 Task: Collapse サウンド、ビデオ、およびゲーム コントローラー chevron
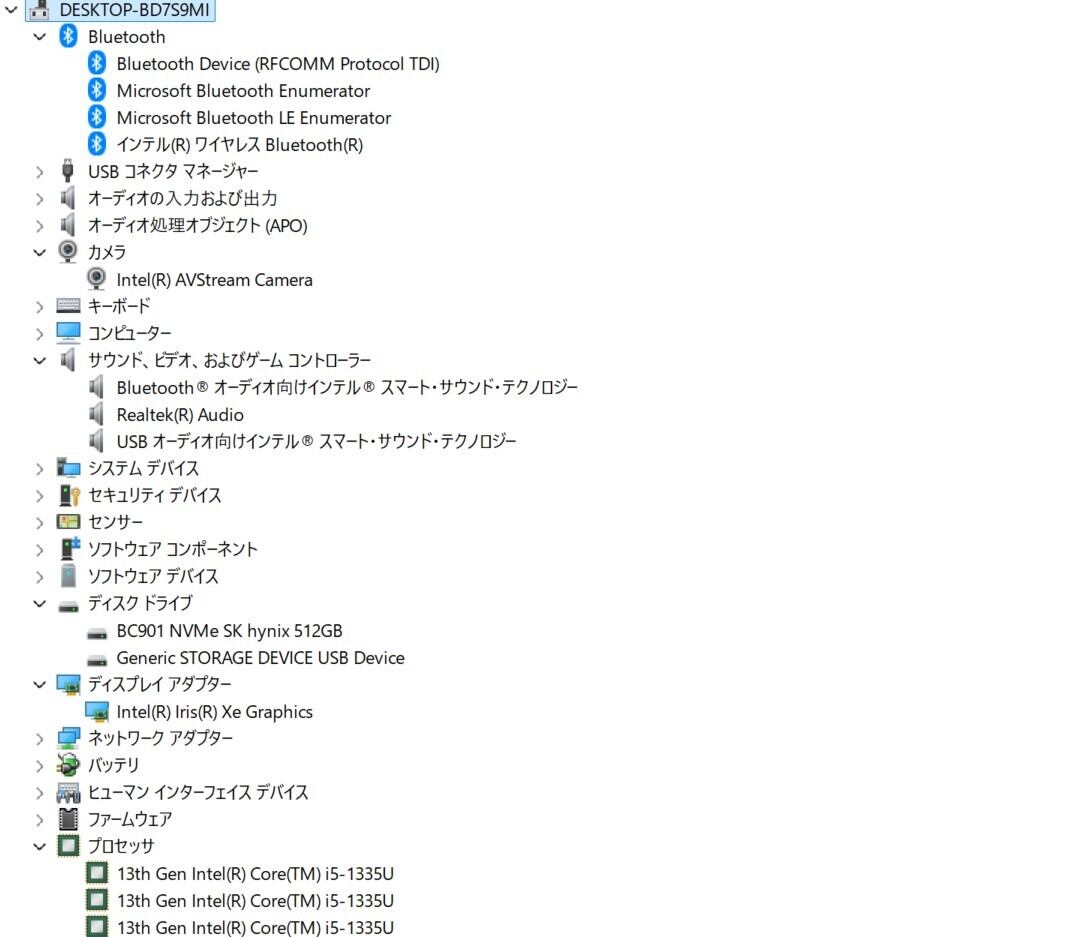(x=39, y=360)
